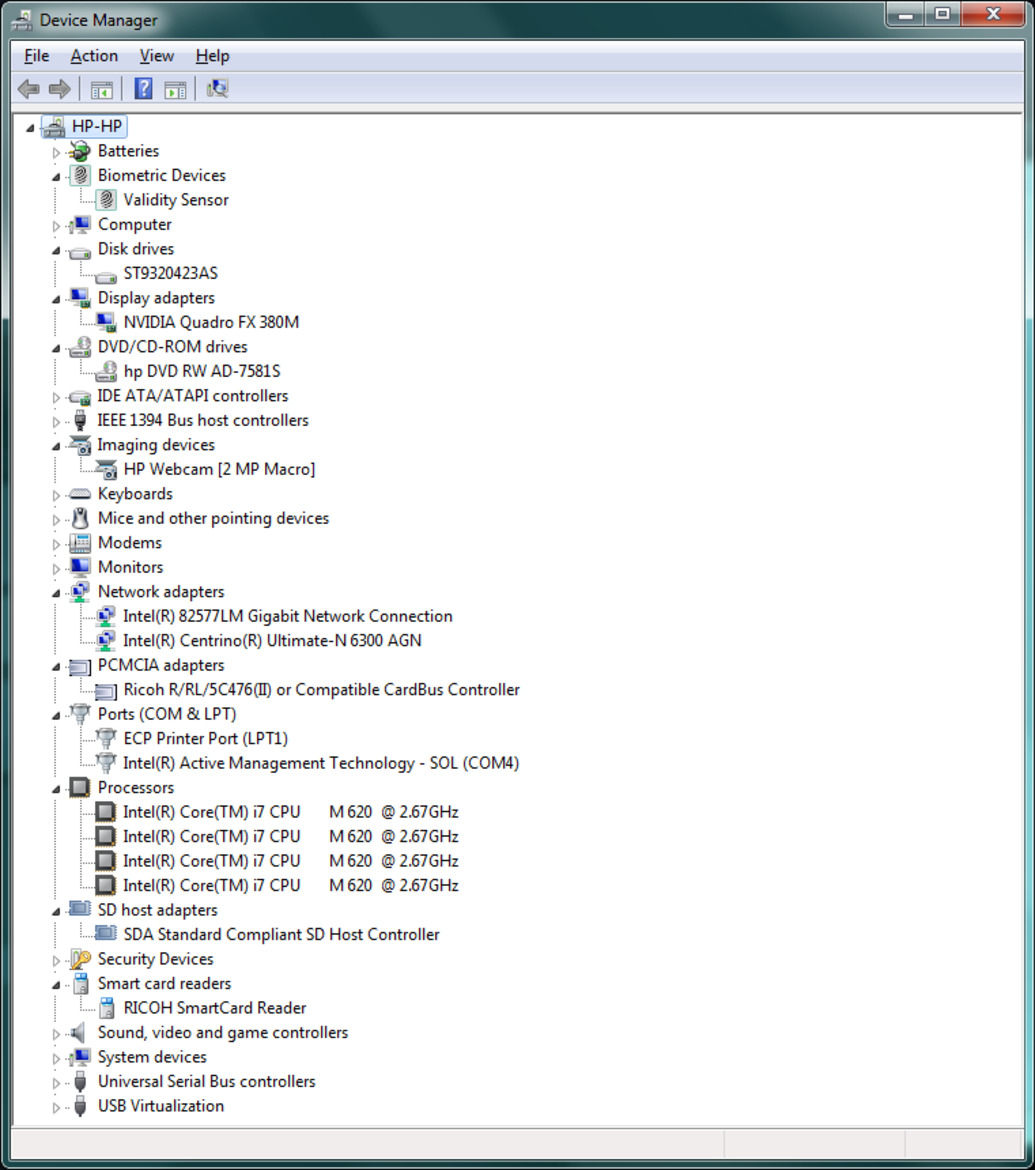Select ECP Printer Port (LPT1)
The image size is (1035, 1170).
(205, 739)
